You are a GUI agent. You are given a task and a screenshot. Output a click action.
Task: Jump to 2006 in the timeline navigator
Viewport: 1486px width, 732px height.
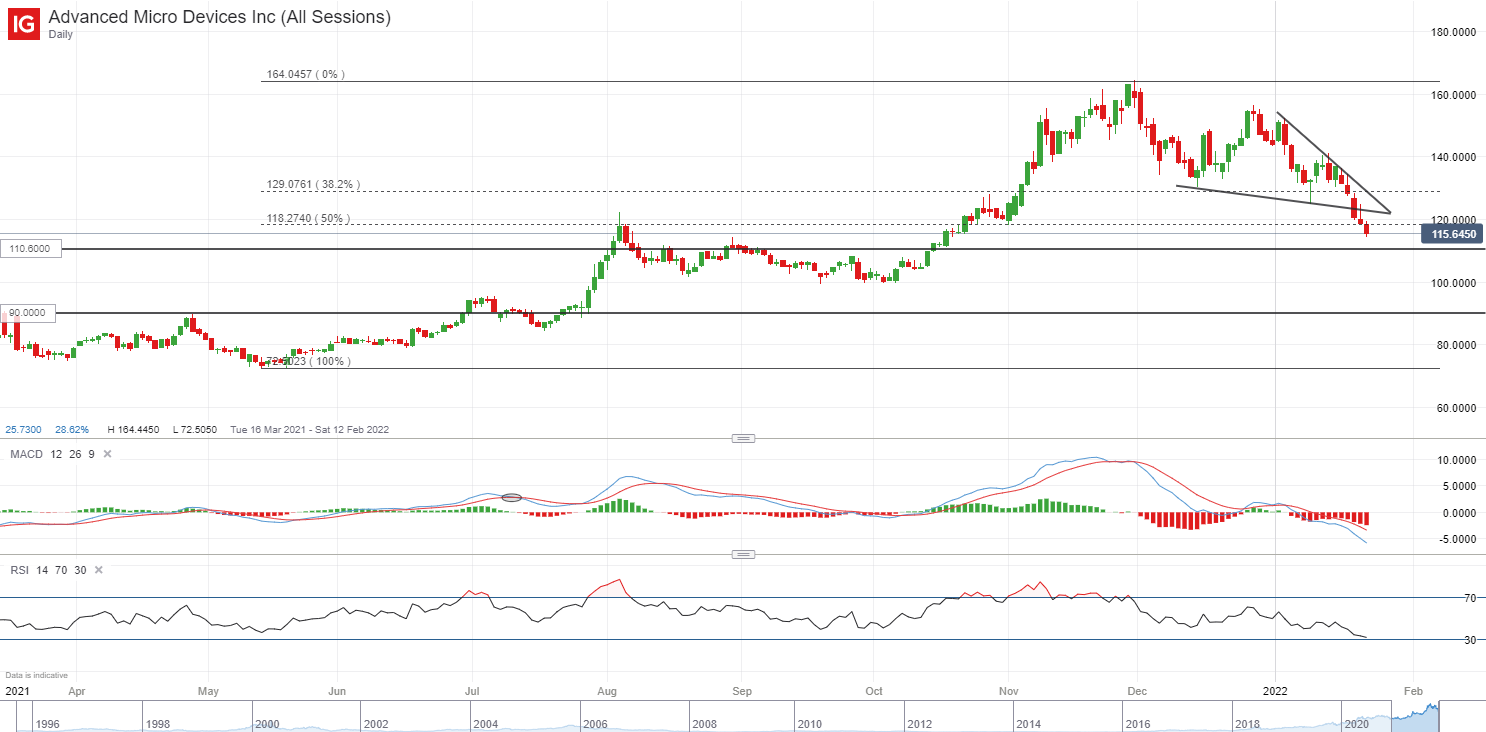(597, 723)
